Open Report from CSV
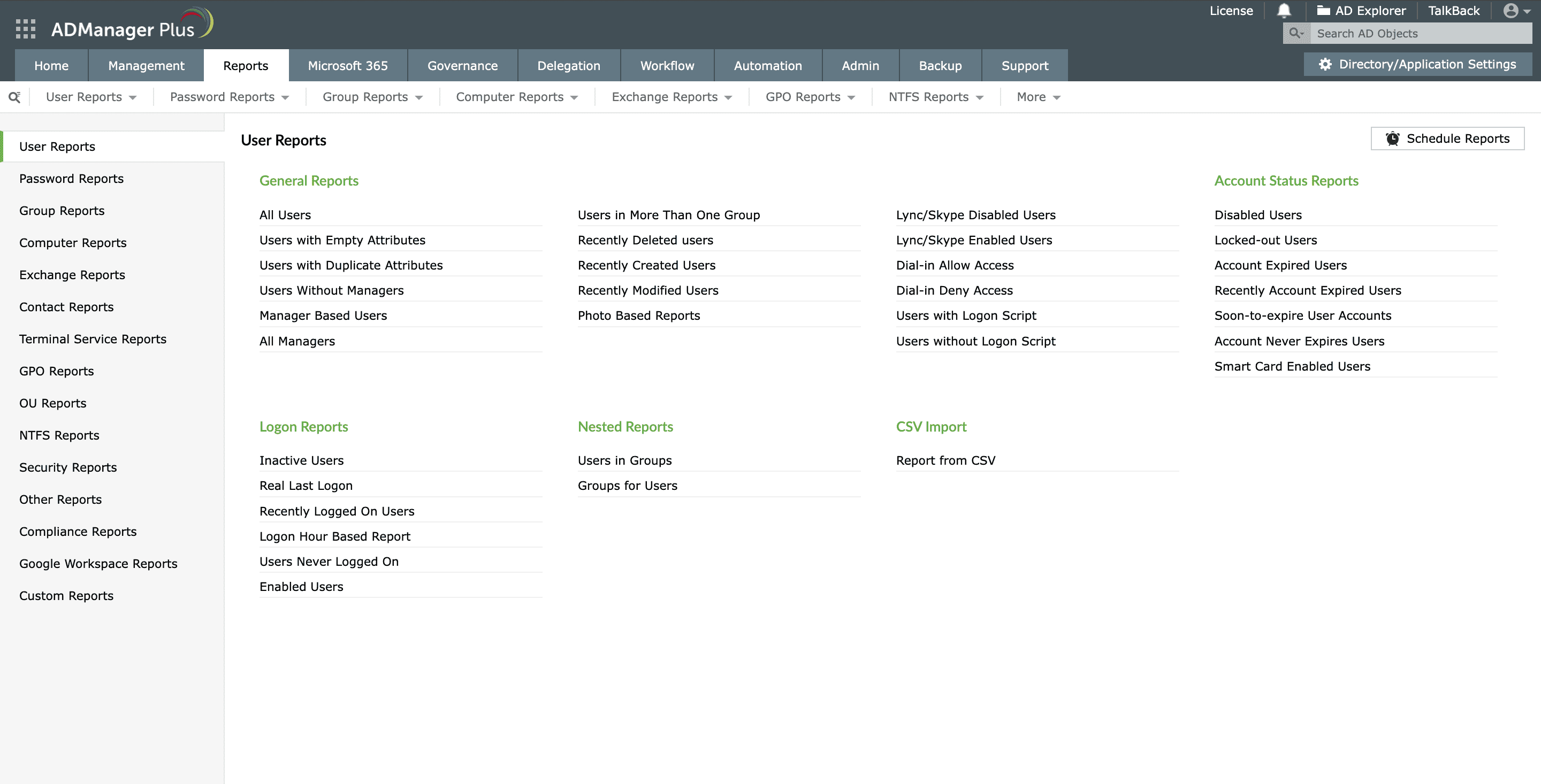Screen dimensions: 1541x784 945,460
